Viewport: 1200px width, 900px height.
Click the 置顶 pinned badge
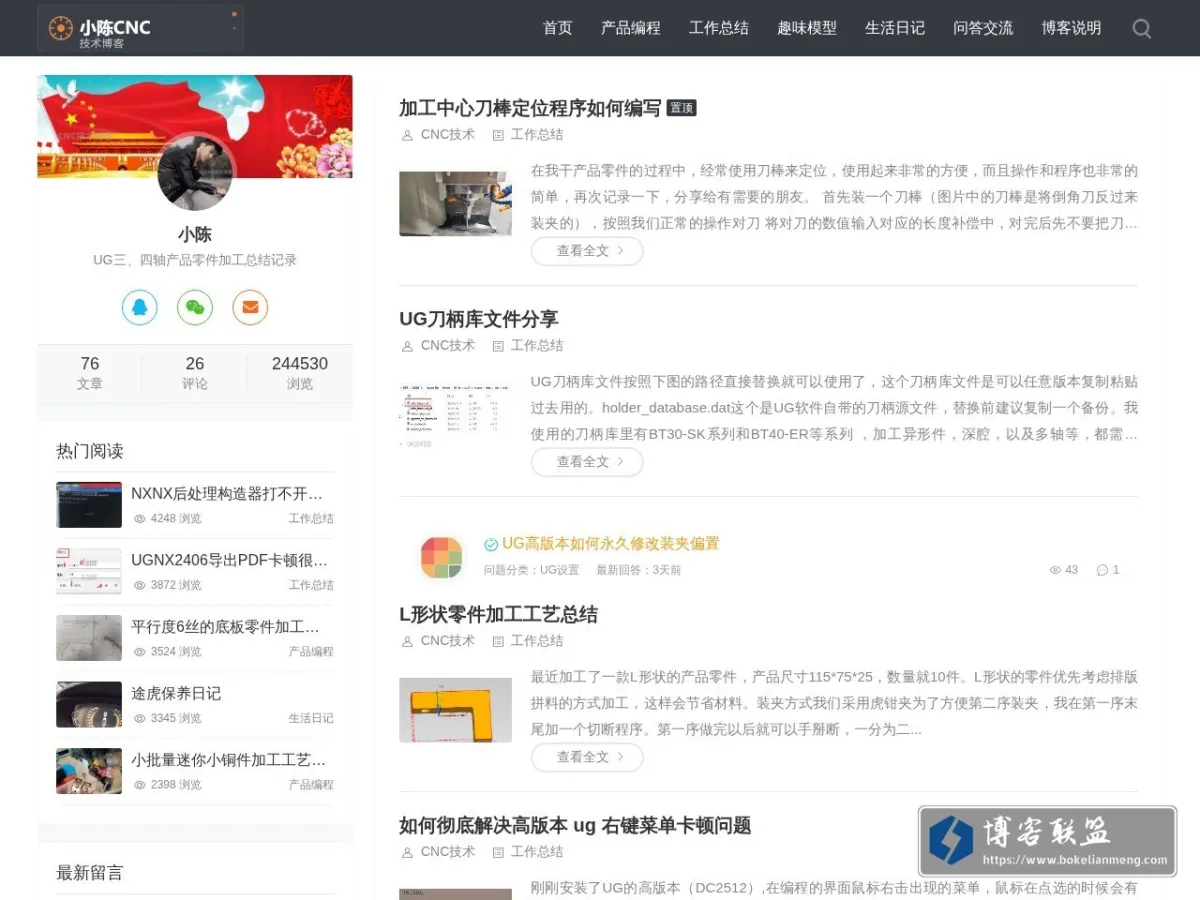click(x=682, y=108)
